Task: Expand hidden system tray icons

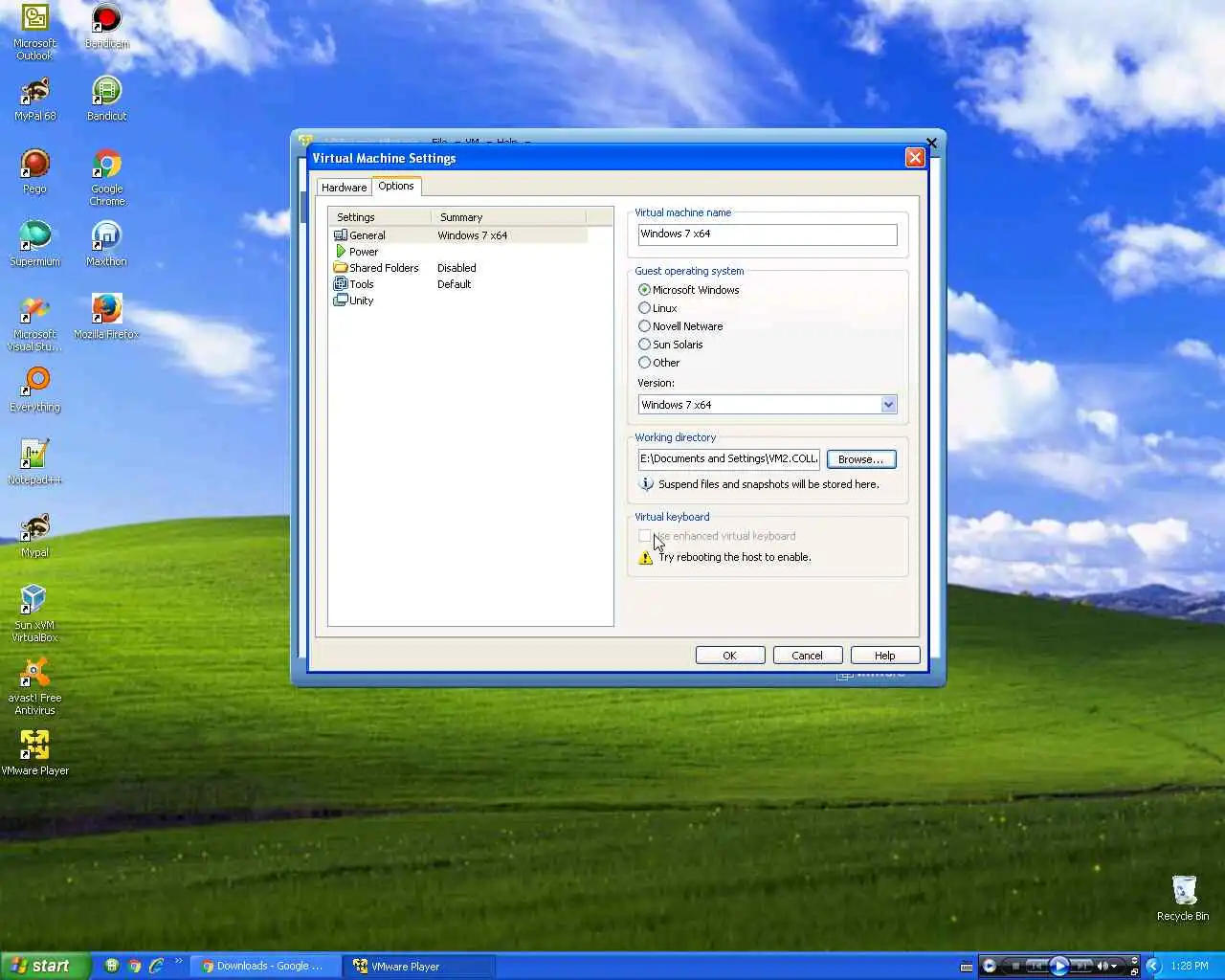Action: (1153, 966)
